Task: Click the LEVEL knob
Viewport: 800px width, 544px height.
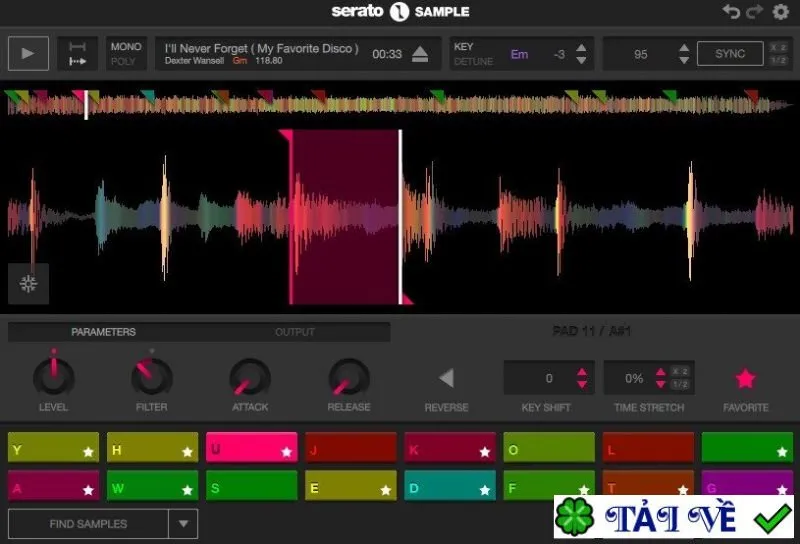Action: [54, 377]
